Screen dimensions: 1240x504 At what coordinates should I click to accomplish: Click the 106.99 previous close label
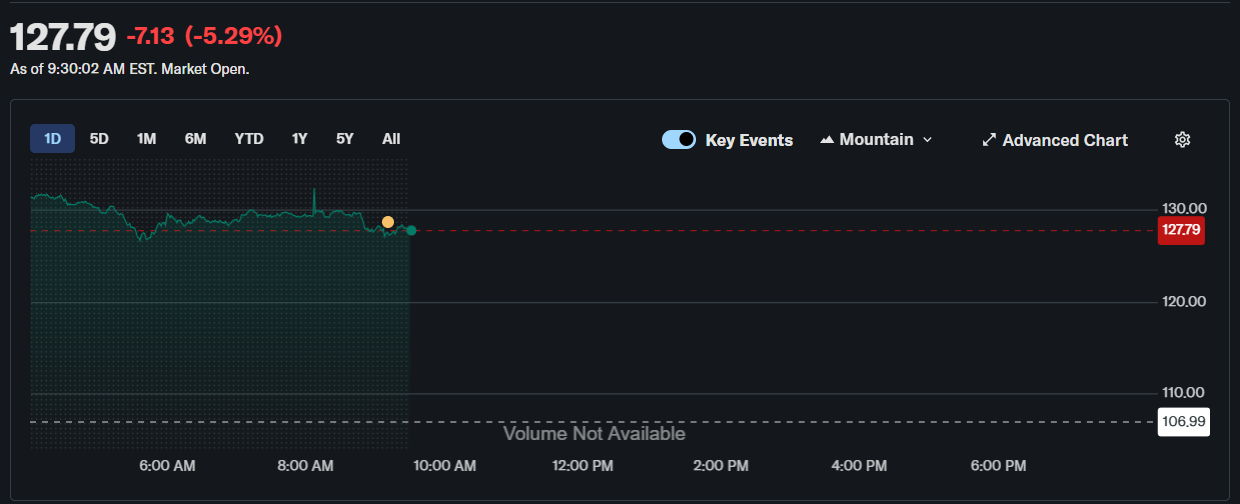coord(1184,422)
